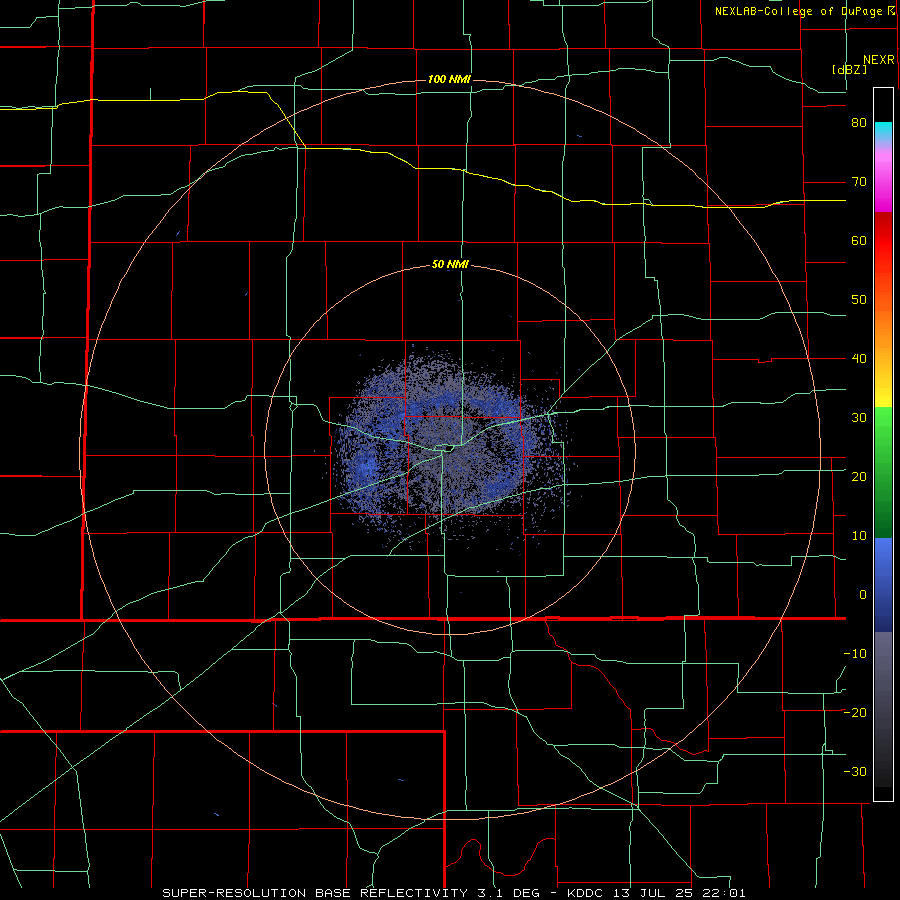Click the "13 JUL 25 22:01" timestamp
The height and width of the screenshot is (900, 900).
point(678,893)
